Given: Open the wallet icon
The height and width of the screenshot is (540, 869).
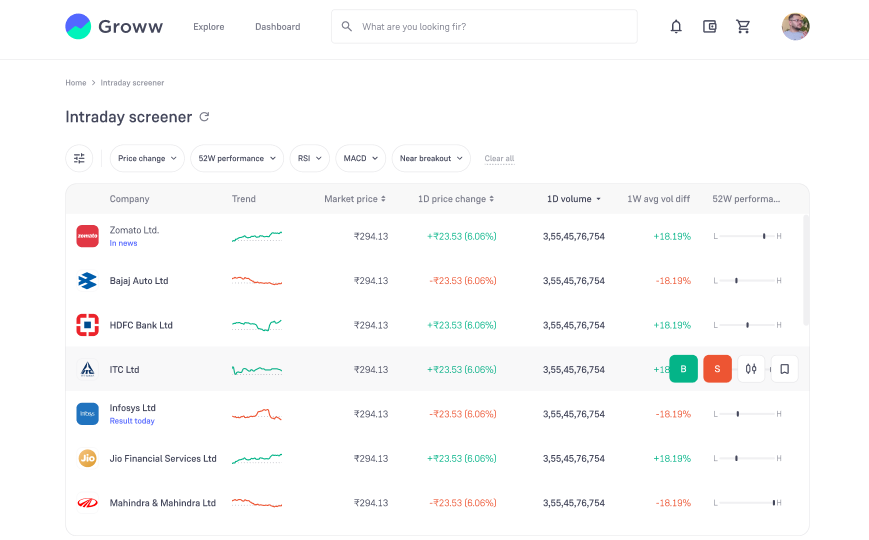Looking at the screenshot, I should pyautogui.click(x=709, y=27).
